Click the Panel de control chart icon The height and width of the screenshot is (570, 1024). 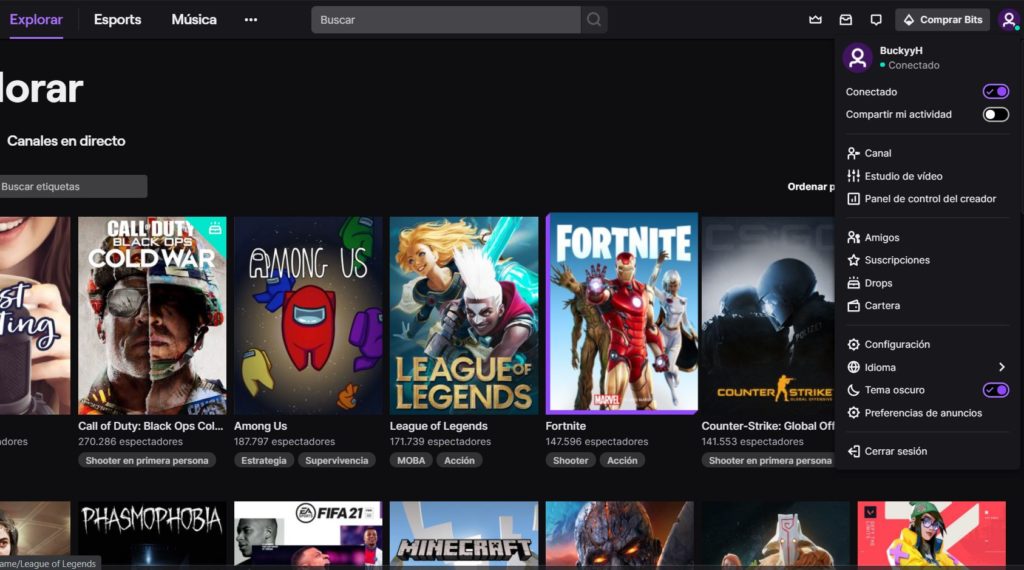tap(853, 198)
